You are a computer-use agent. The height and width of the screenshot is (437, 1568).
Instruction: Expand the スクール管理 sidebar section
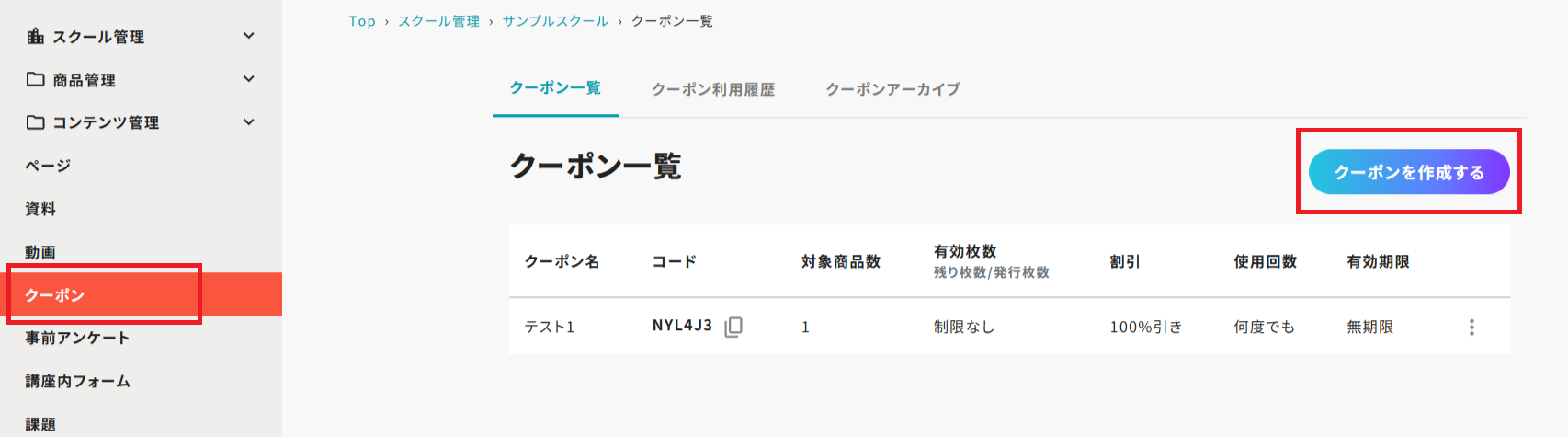pos(248,36)
